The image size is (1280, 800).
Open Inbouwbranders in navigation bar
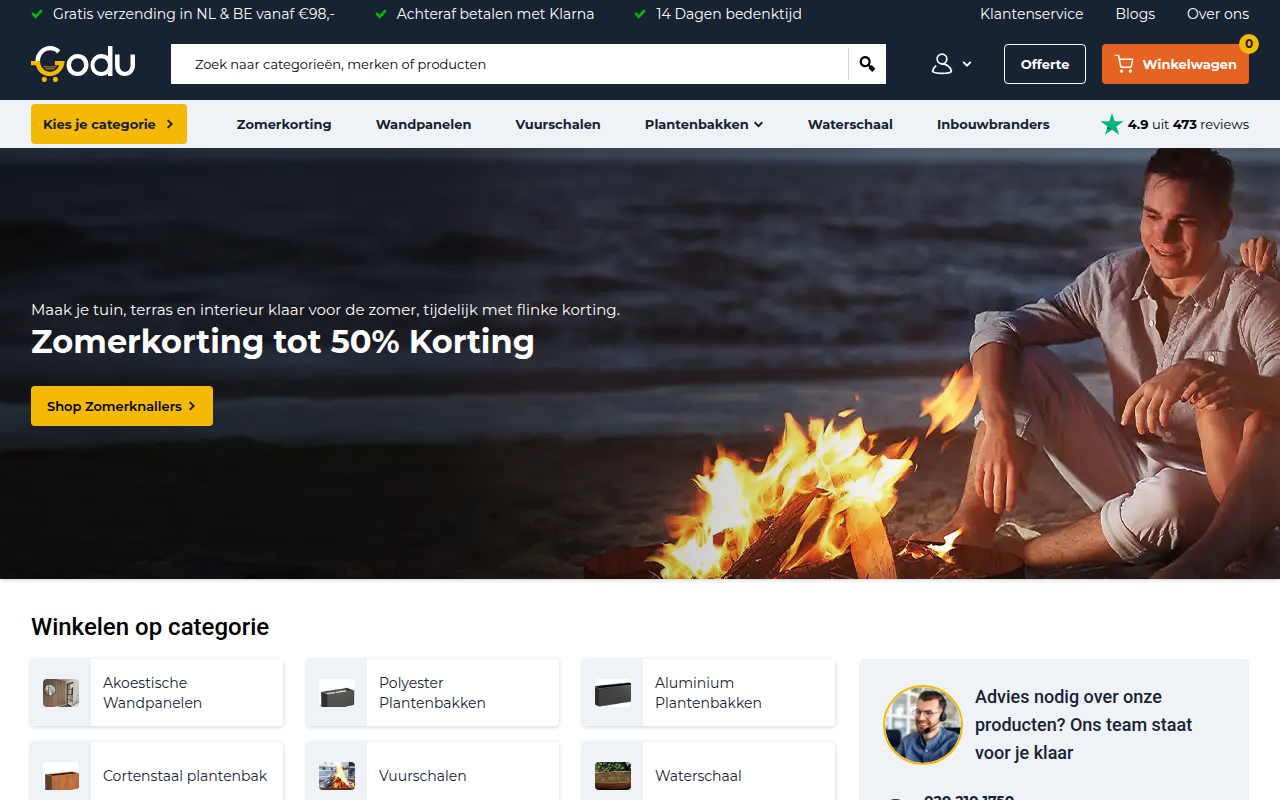point(993,124)
